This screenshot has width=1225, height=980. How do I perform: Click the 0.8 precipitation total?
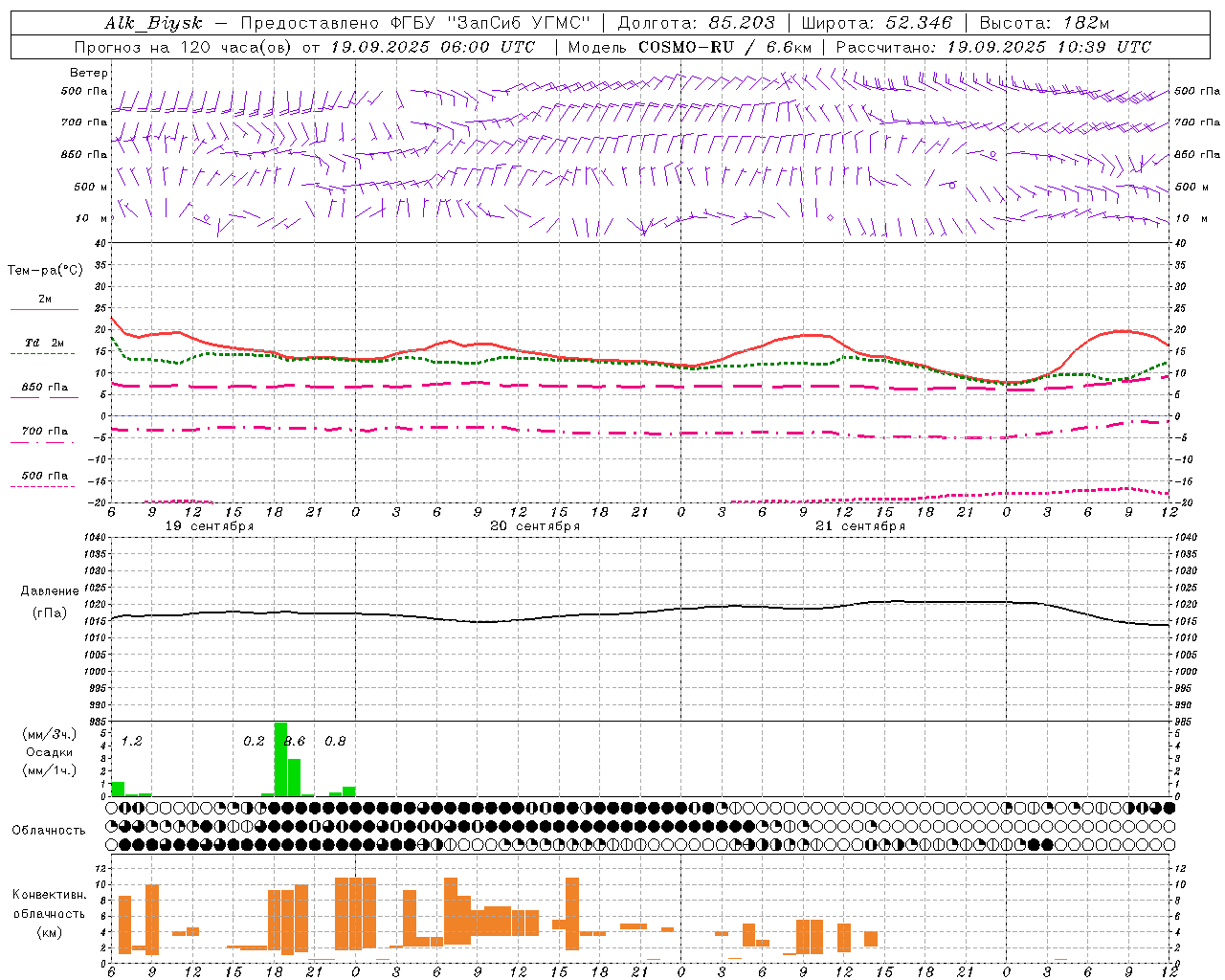335,742
